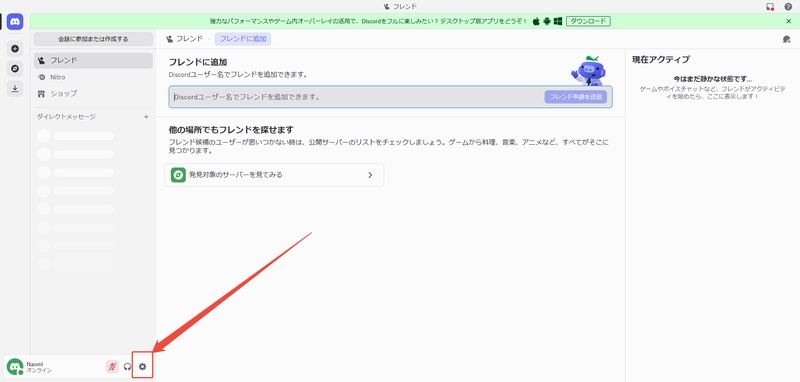Image resolution: width=800 pixels, height=382 pixels.
Task: Unmute the microphone icon
Action: coord(112,366)
